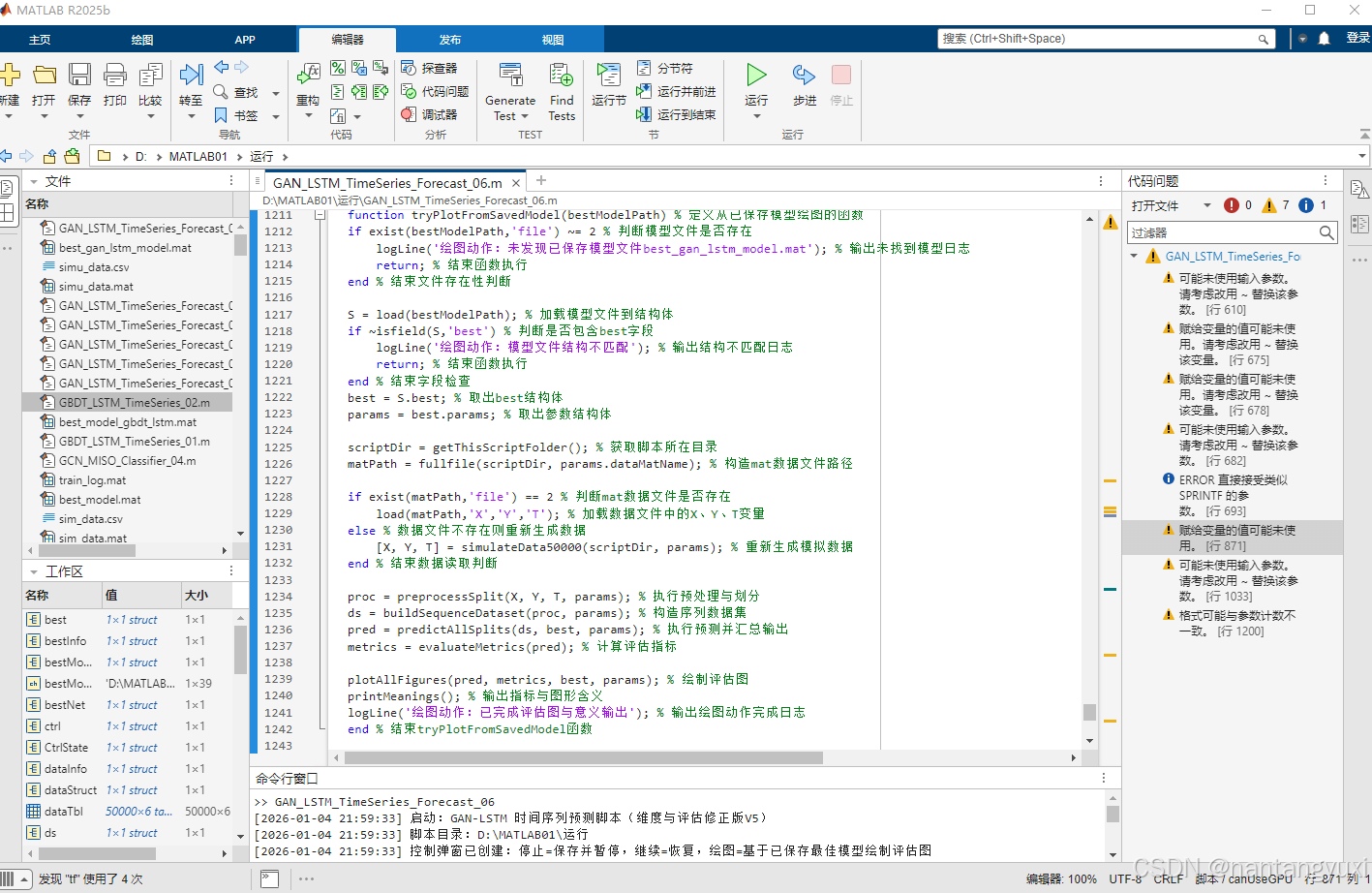Click the 比较 (Compare) icon
The image size is (1372, 893).
(150, 75)
